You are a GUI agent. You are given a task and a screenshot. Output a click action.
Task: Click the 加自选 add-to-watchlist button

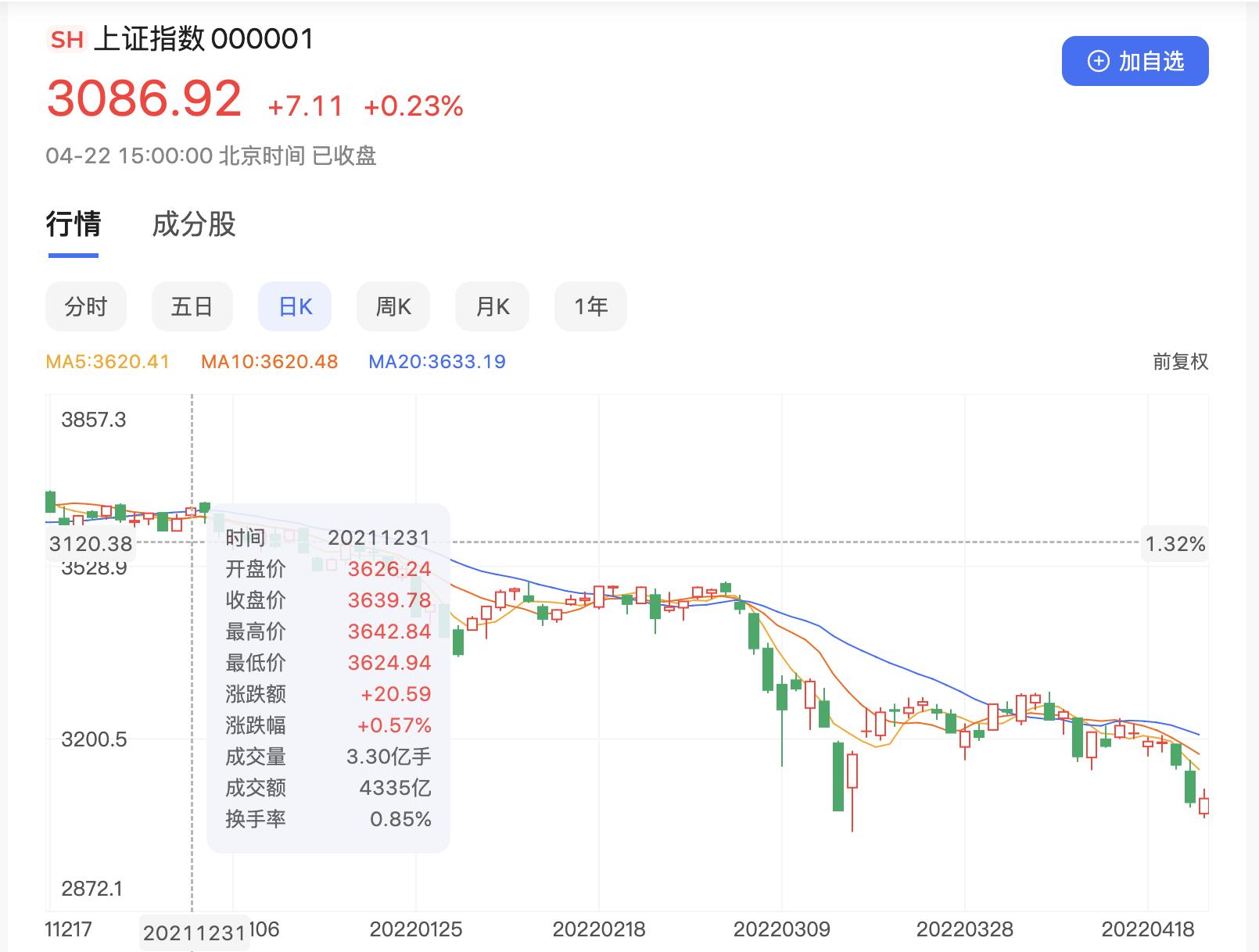coord(1134,61)
